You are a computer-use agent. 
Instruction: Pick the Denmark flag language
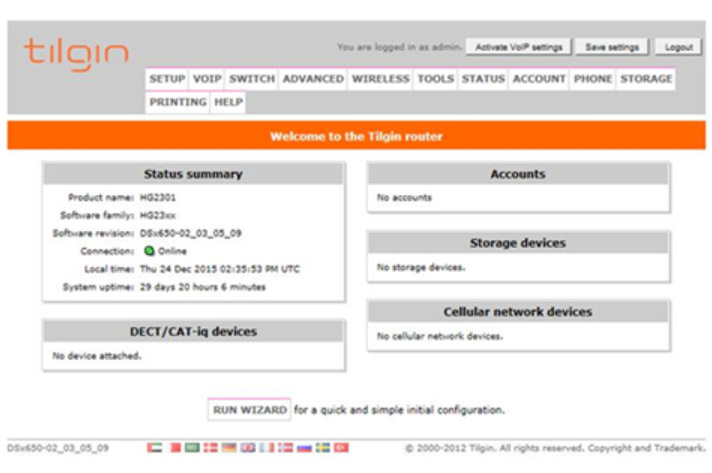pos(210,448)
